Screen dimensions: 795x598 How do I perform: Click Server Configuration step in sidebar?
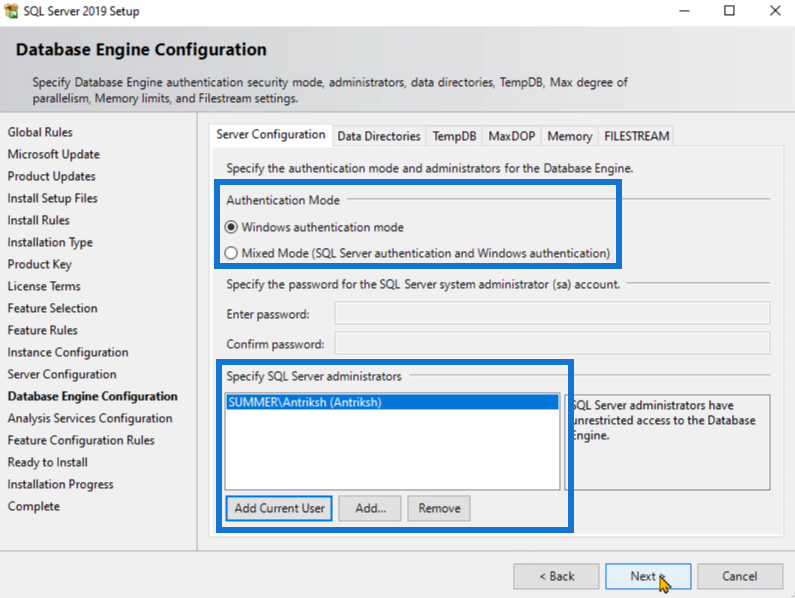[x=61, y=374]
